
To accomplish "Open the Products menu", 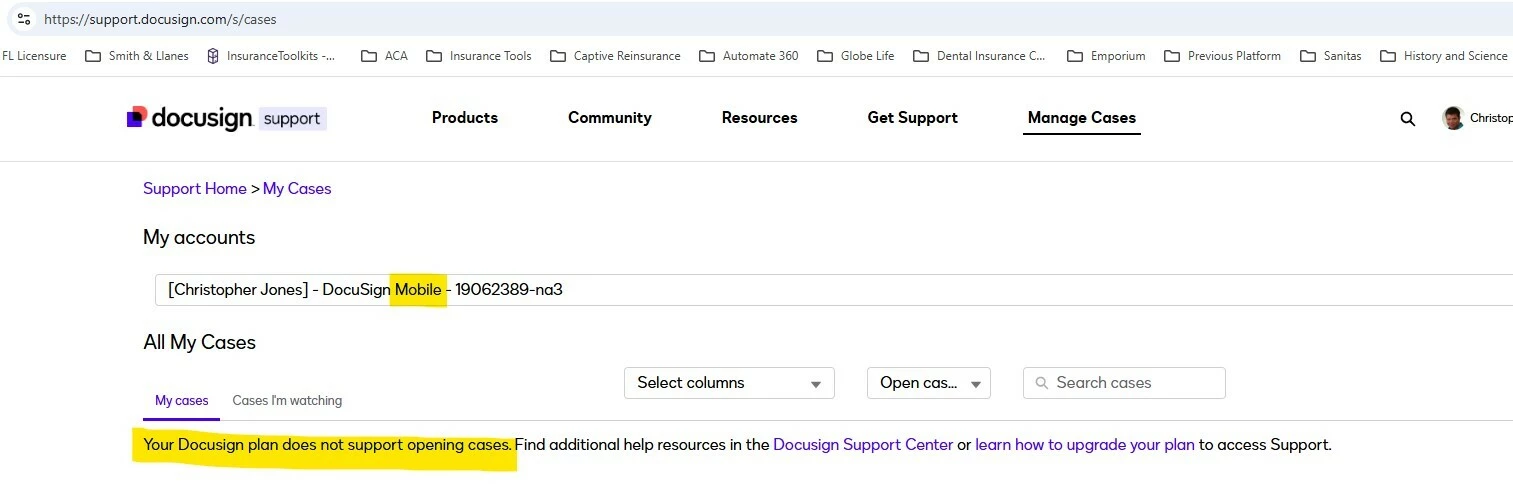I will pos(465,118).
